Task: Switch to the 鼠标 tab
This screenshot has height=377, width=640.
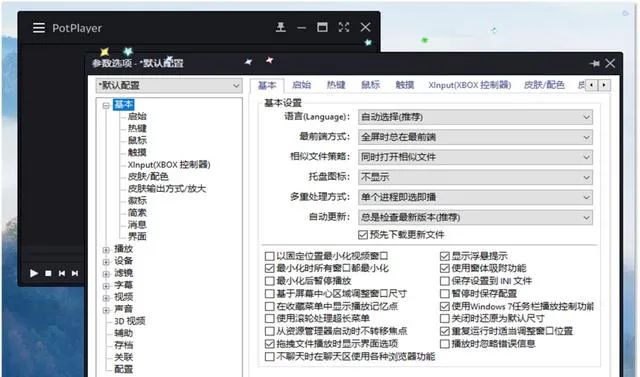Action: pos(370,85)
